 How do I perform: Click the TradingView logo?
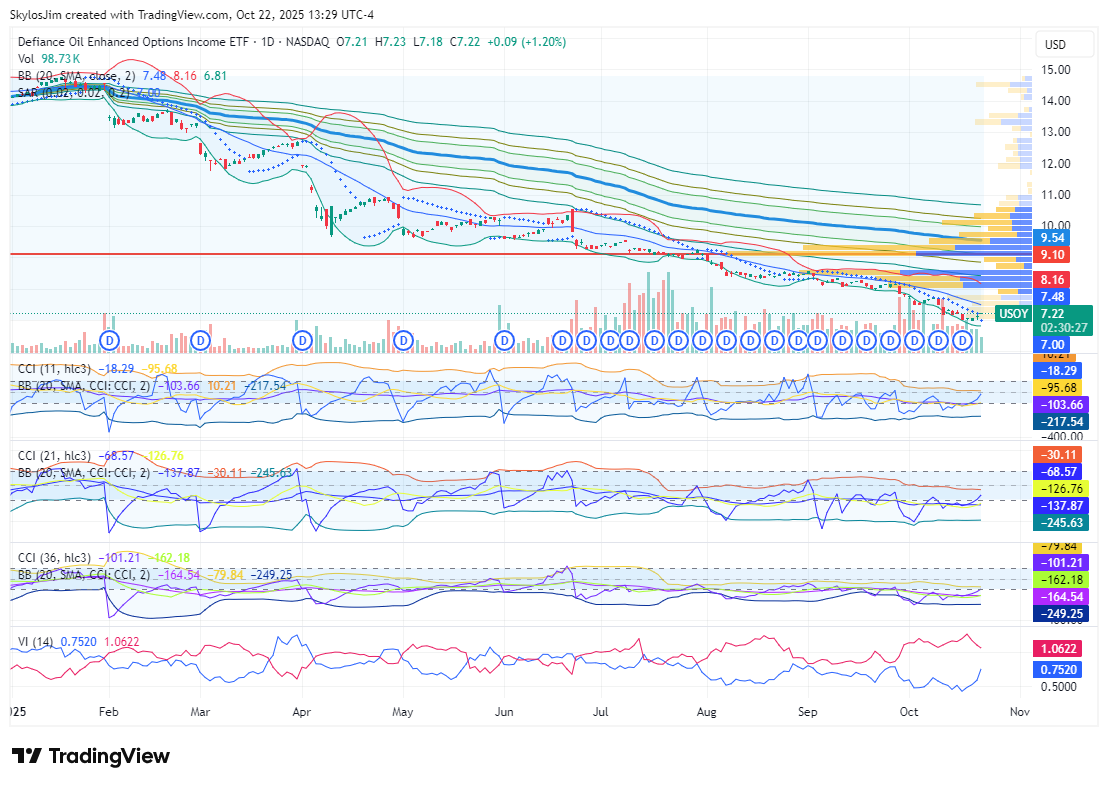click(x=90, y=756)
